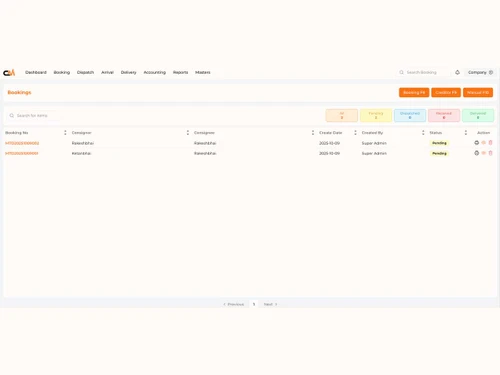Filter bookings by All status

point(342,115)
